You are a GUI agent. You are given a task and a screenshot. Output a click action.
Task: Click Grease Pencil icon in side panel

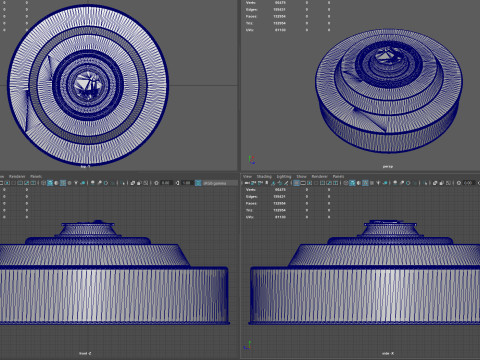pos(286,183)
